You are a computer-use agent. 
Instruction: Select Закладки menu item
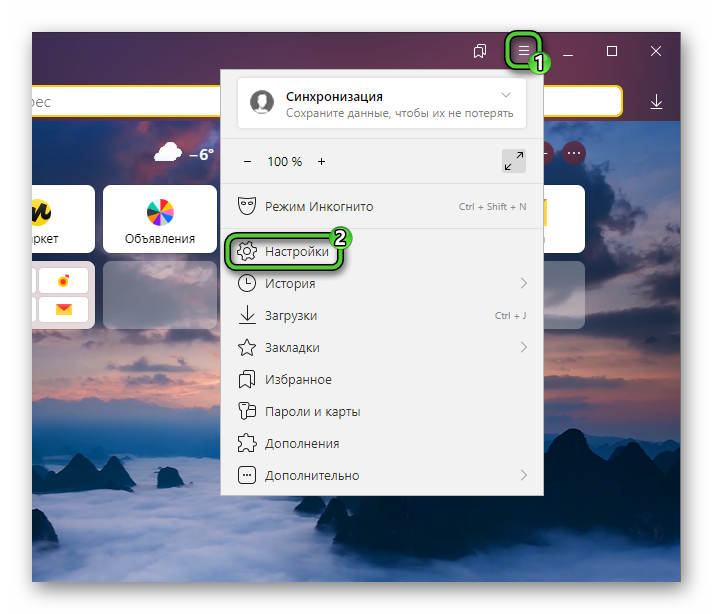[x=382, y=347]
